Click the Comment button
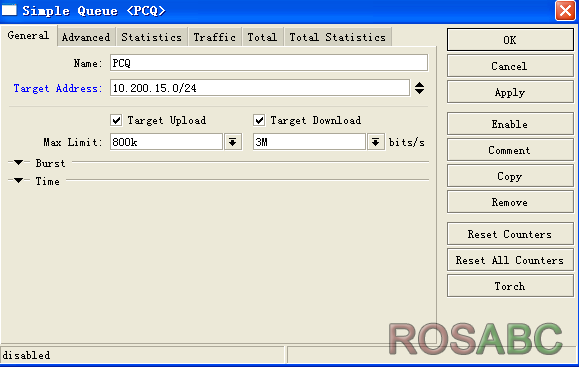Image resolution: width=579 pixels, height=367 pixels. point(510,150)
